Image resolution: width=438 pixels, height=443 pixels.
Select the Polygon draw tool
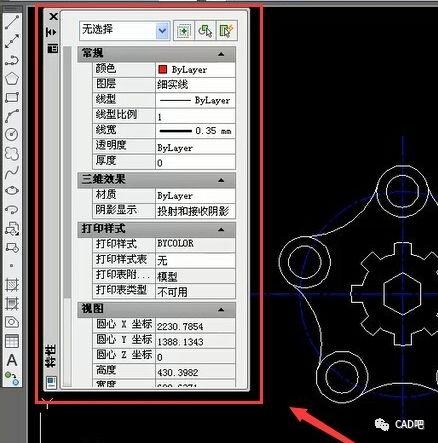coord(12,79)
